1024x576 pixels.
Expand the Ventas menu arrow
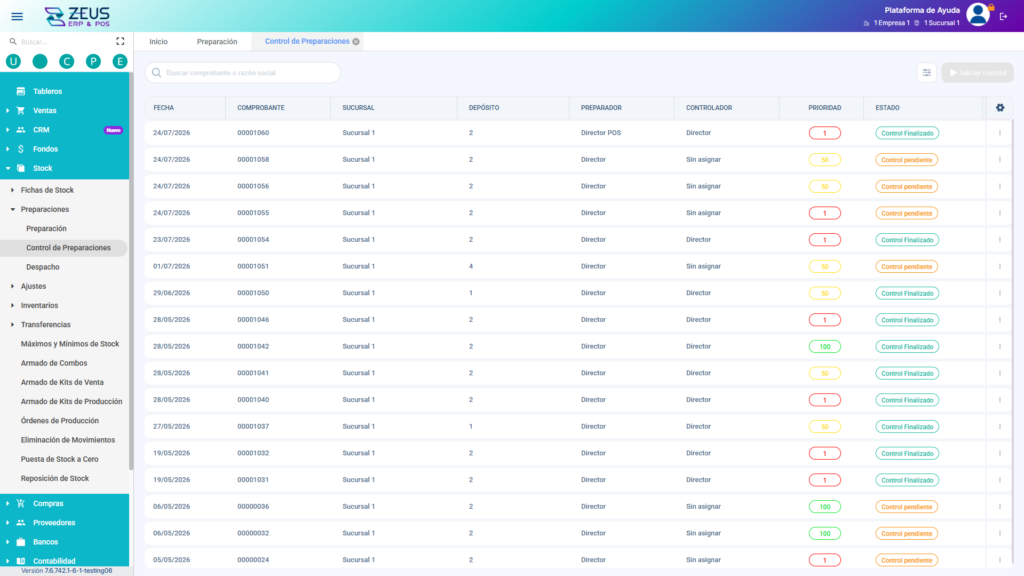coord(8,111)
